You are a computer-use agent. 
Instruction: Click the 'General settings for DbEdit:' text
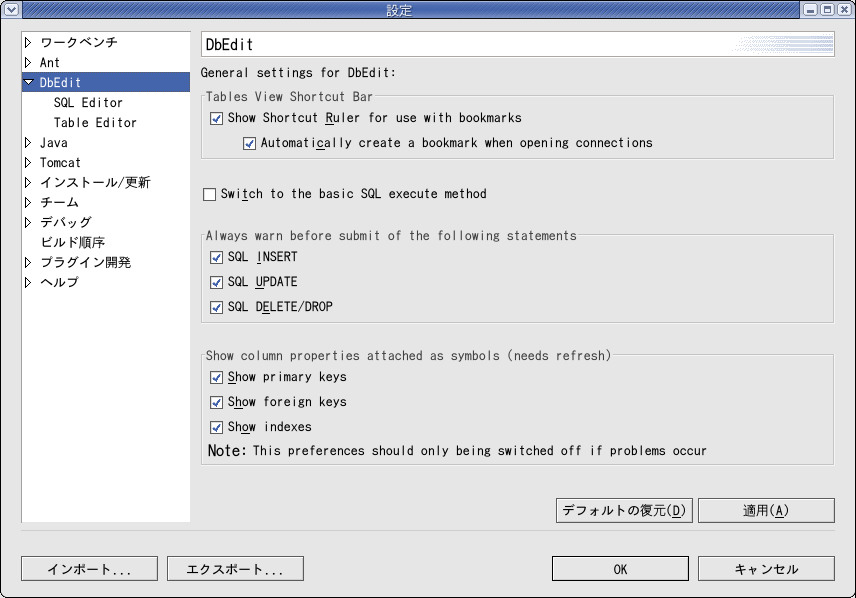[298, 73]
